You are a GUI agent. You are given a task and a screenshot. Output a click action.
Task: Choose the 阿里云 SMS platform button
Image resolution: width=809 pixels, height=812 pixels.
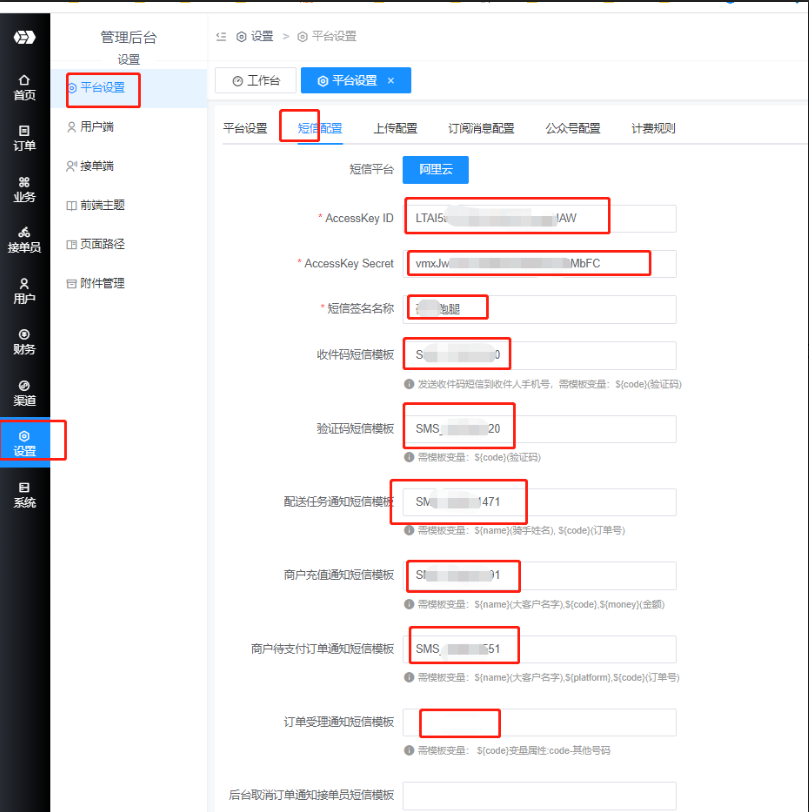(435, 170)
